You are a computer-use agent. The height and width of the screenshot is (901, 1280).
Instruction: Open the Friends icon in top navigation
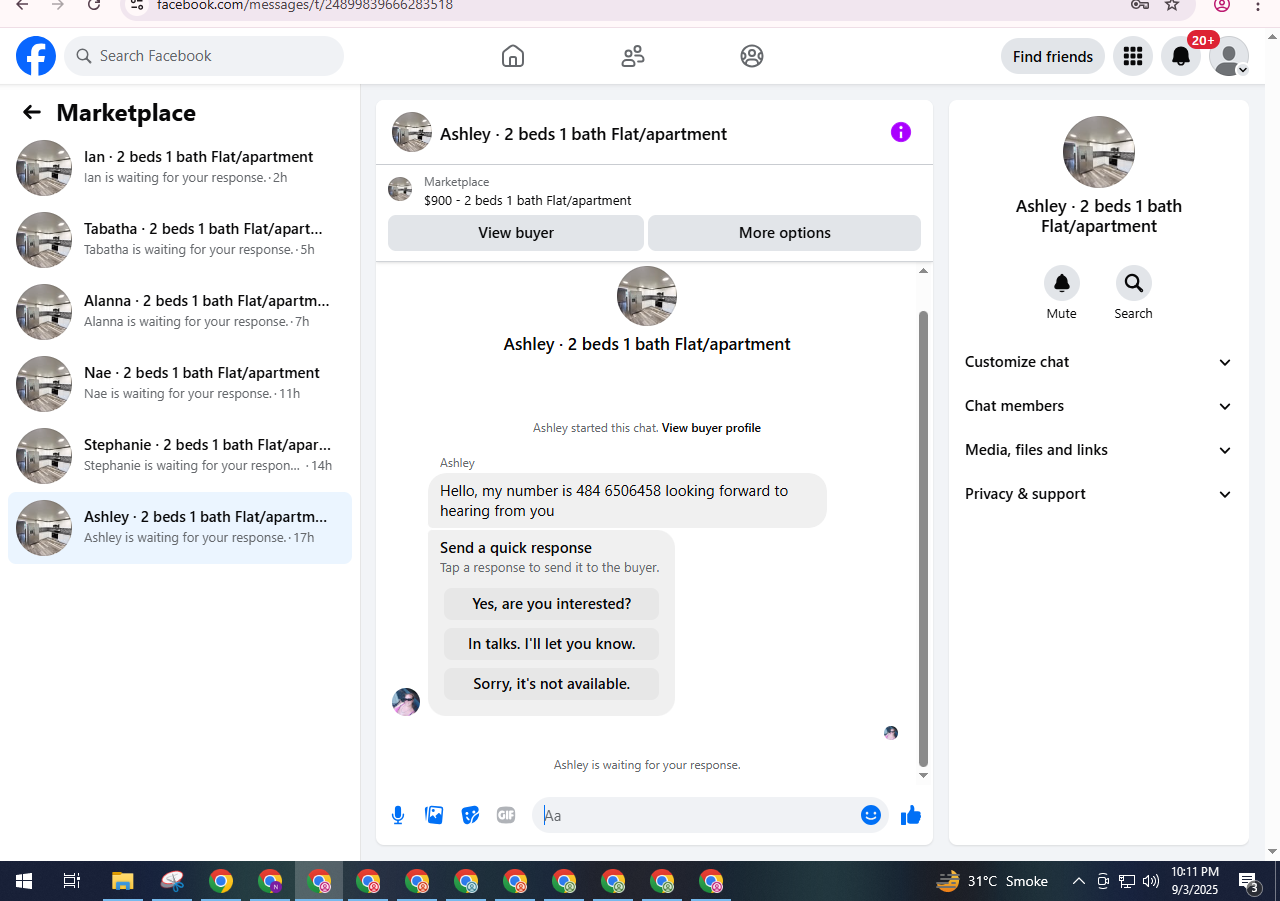[x=633, y=56]
